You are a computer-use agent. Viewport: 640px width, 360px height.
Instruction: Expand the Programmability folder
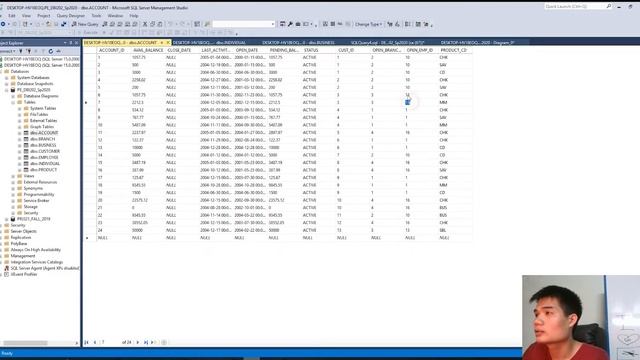pyautogui.click(x=13, y=194)
